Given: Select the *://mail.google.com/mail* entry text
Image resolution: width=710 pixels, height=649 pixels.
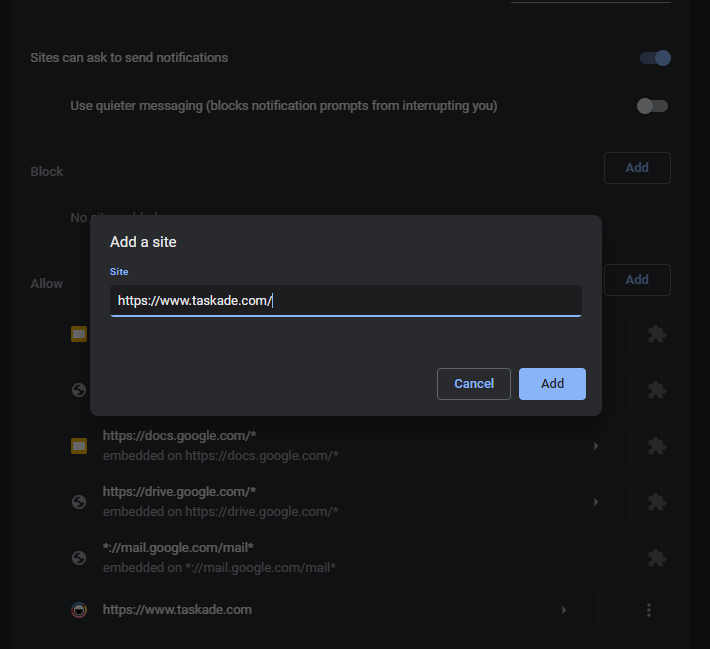Looking at the screenshot, I should [x=178, y=548].
